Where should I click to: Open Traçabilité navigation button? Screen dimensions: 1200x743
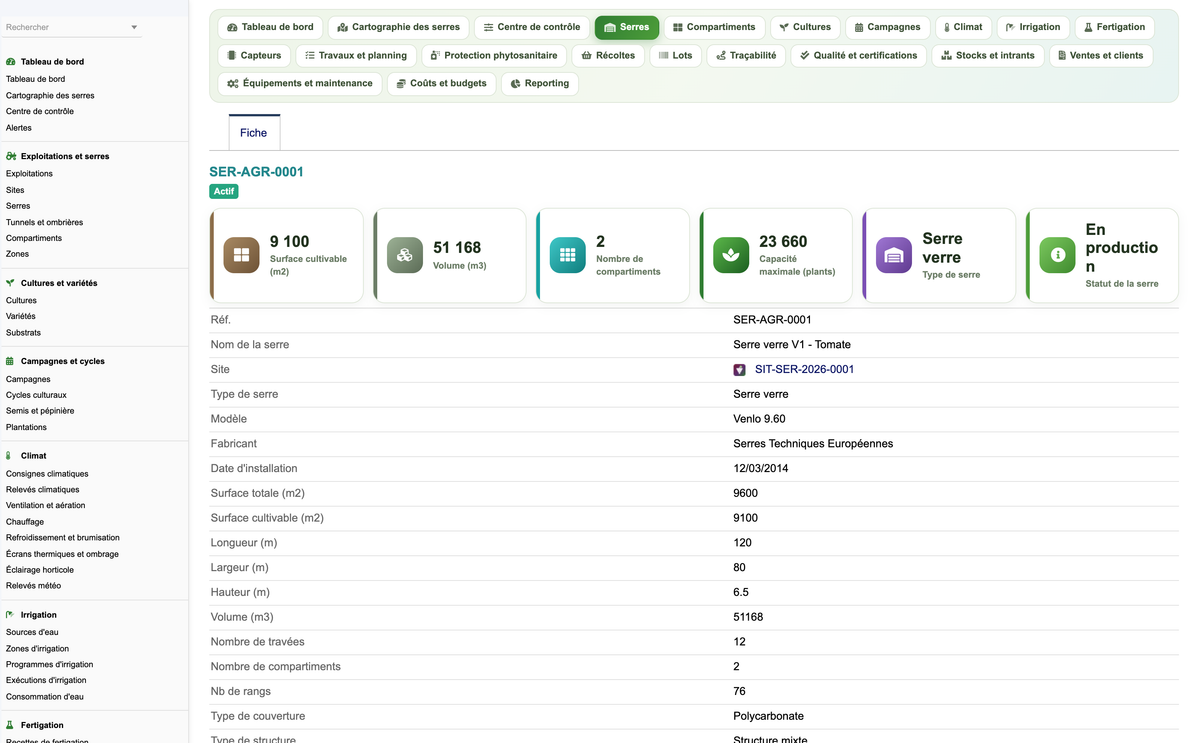pos(746,55)
